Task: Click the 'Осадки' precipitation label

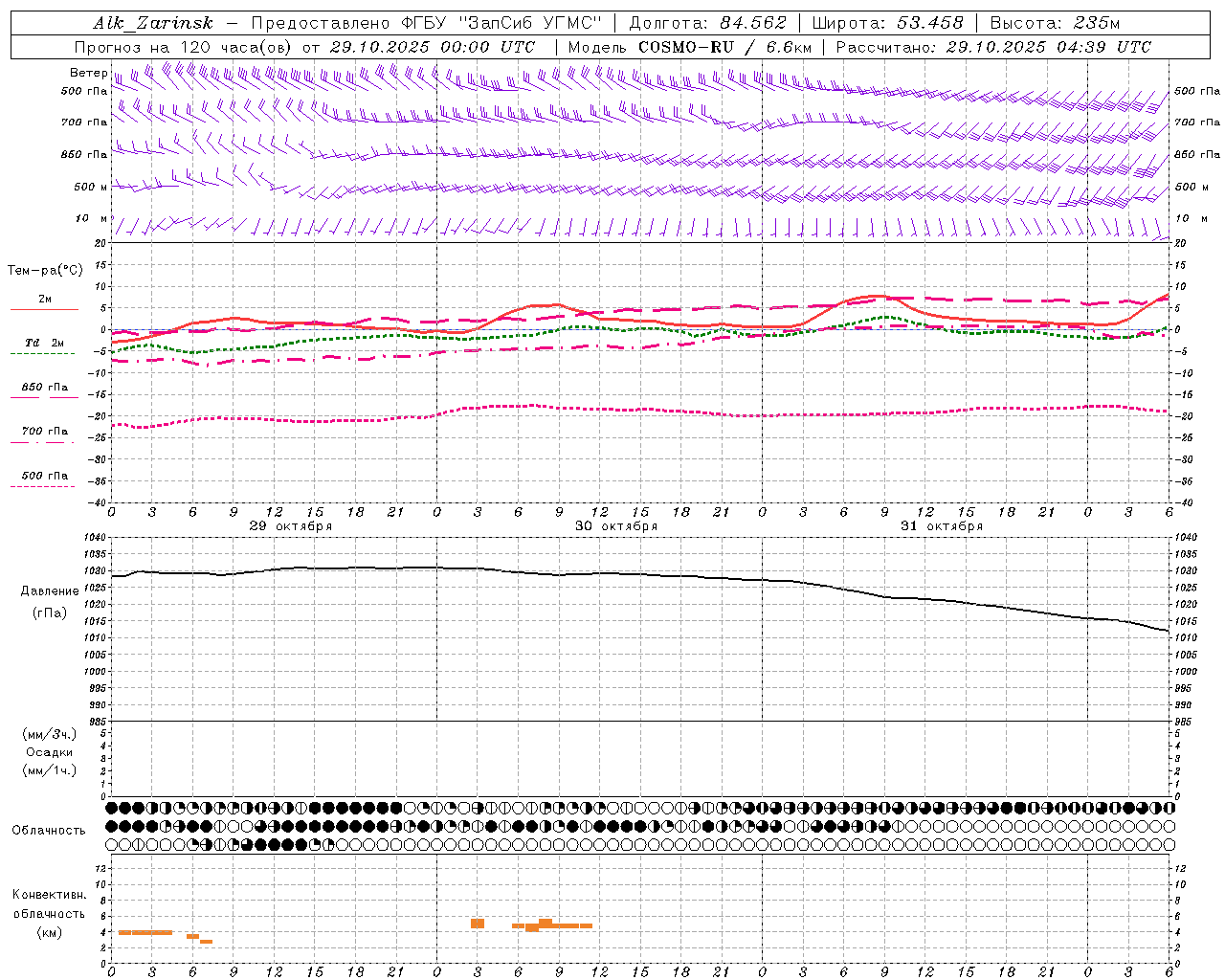Action: click(50, 752)
